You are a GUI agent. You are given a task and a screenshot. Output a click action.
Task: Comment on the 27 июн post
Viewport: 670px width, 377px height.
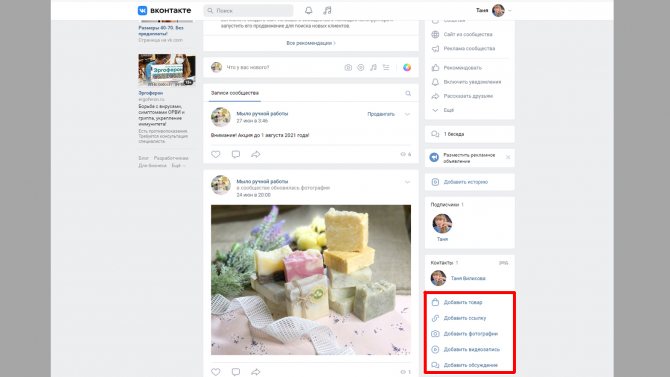tap(236, 154)
